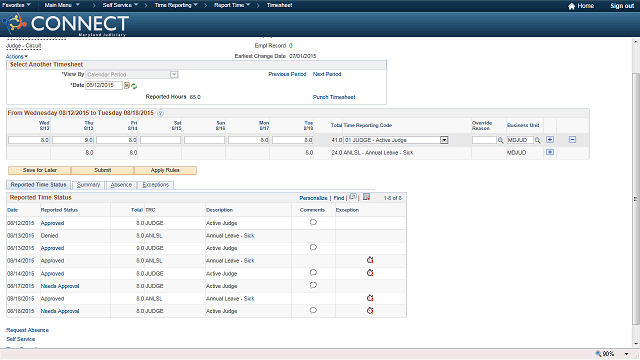
Task: Add a row with plus icon on ANLSL row
Action: coord(550,152)
